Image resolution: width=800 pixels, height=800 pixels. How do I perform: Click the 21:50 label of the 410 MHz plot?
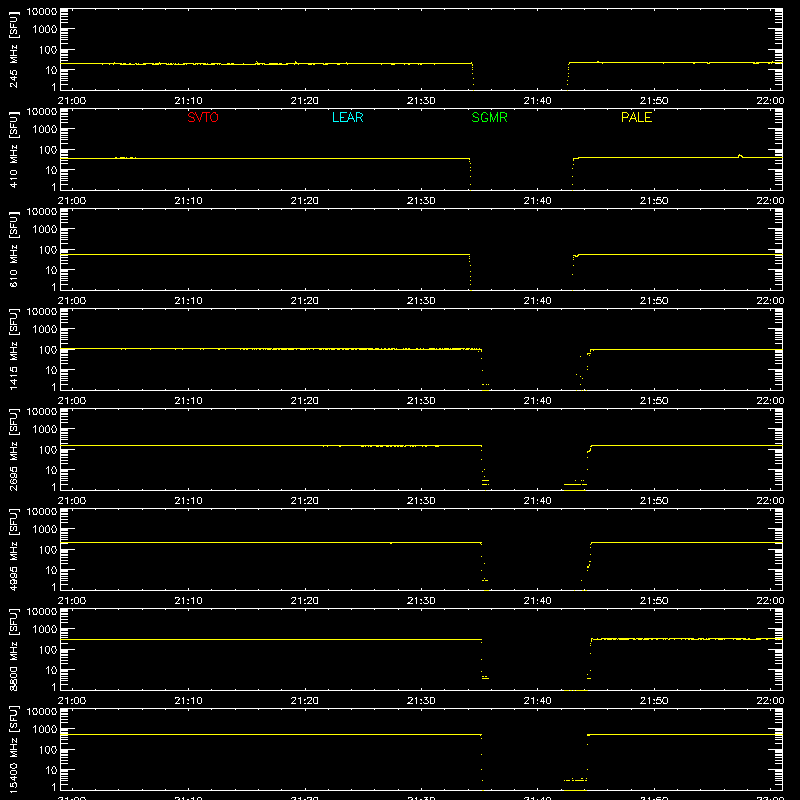(654, 201)
